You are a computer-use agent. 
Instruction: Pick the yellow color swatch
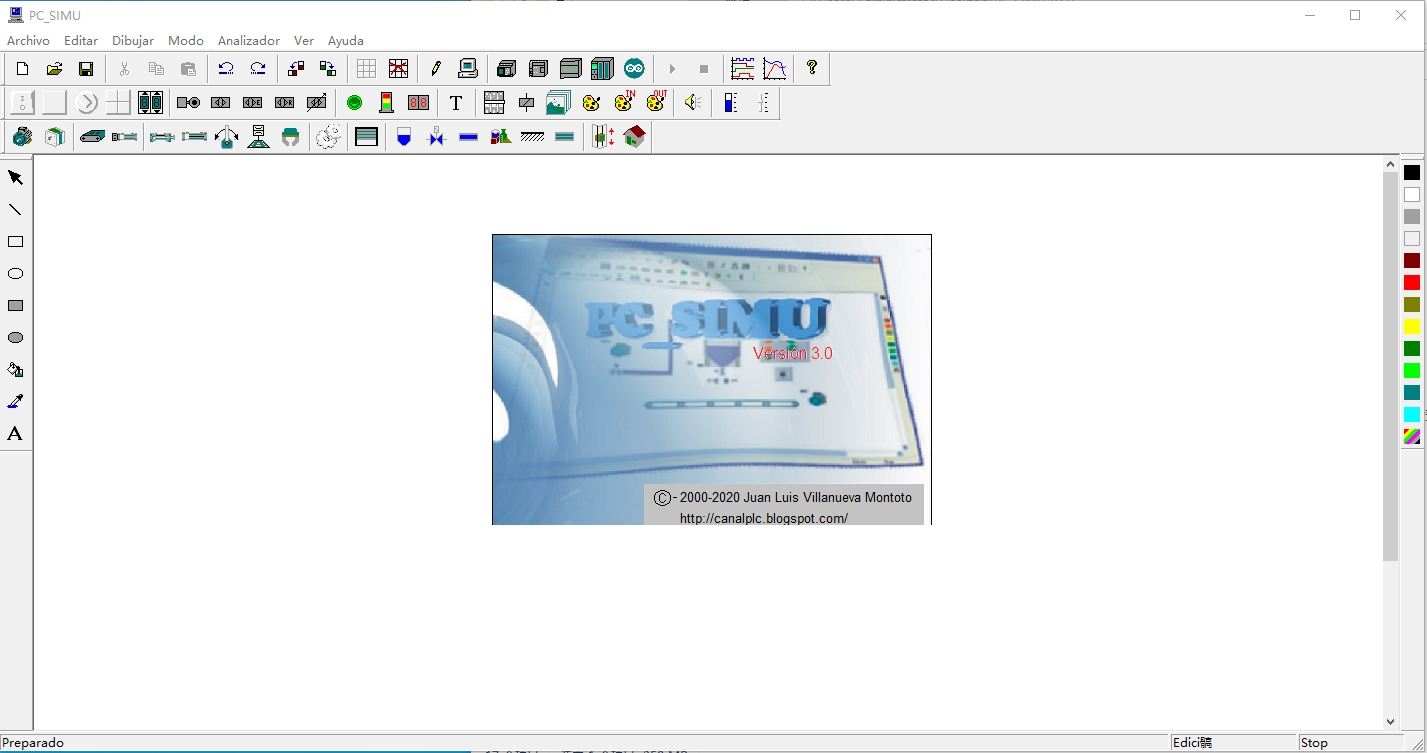[1412, 327]
